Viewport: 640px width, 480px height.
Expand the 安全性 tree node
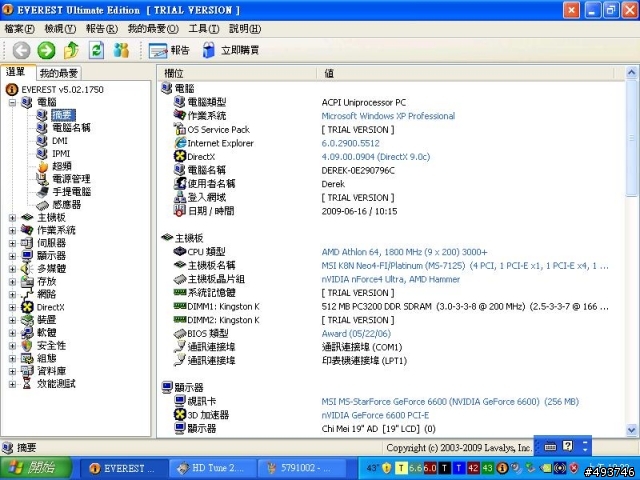coord(13,346)
